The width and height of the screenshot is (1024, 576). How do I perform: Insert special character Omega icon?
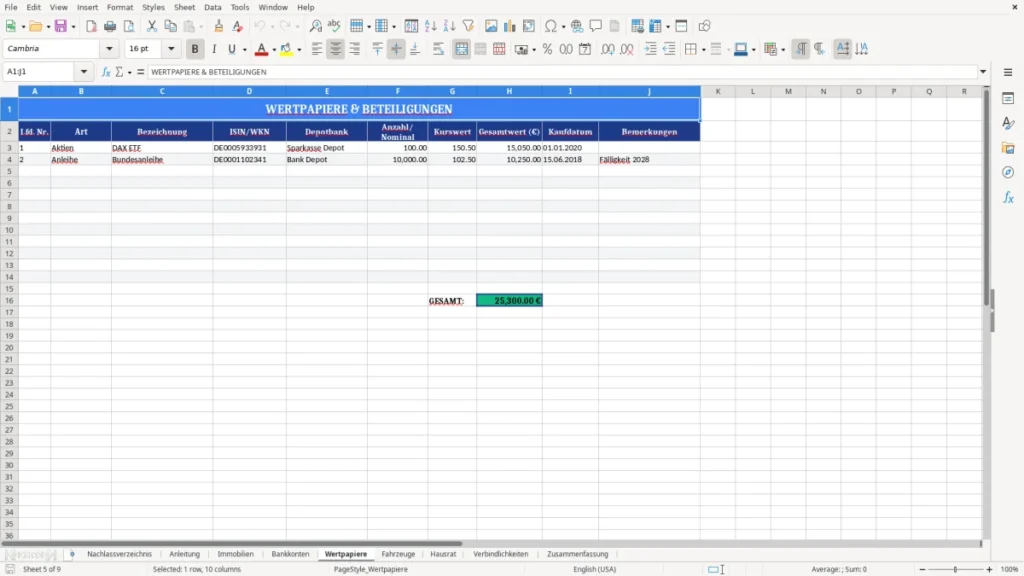click(x=551, y=26)
